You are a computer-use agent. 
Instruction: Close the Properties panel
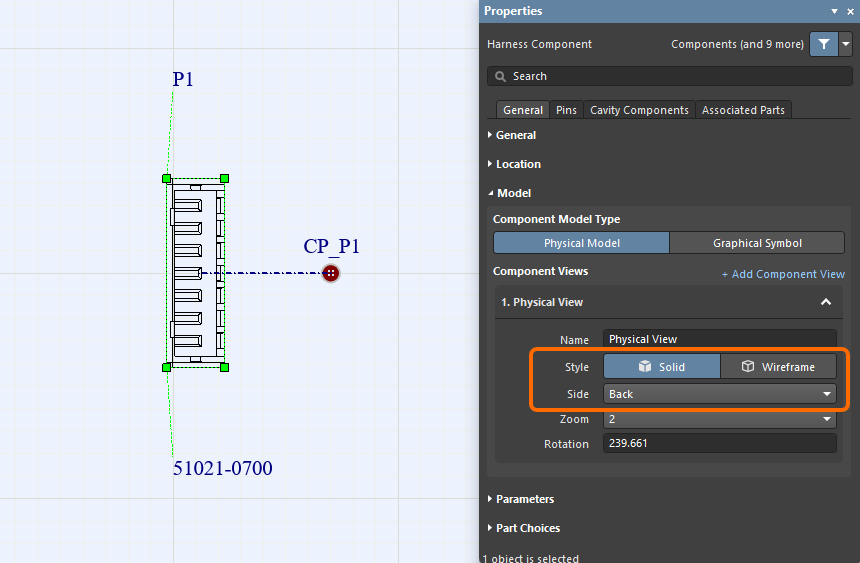pyautogui.click(x=850, y=12)
